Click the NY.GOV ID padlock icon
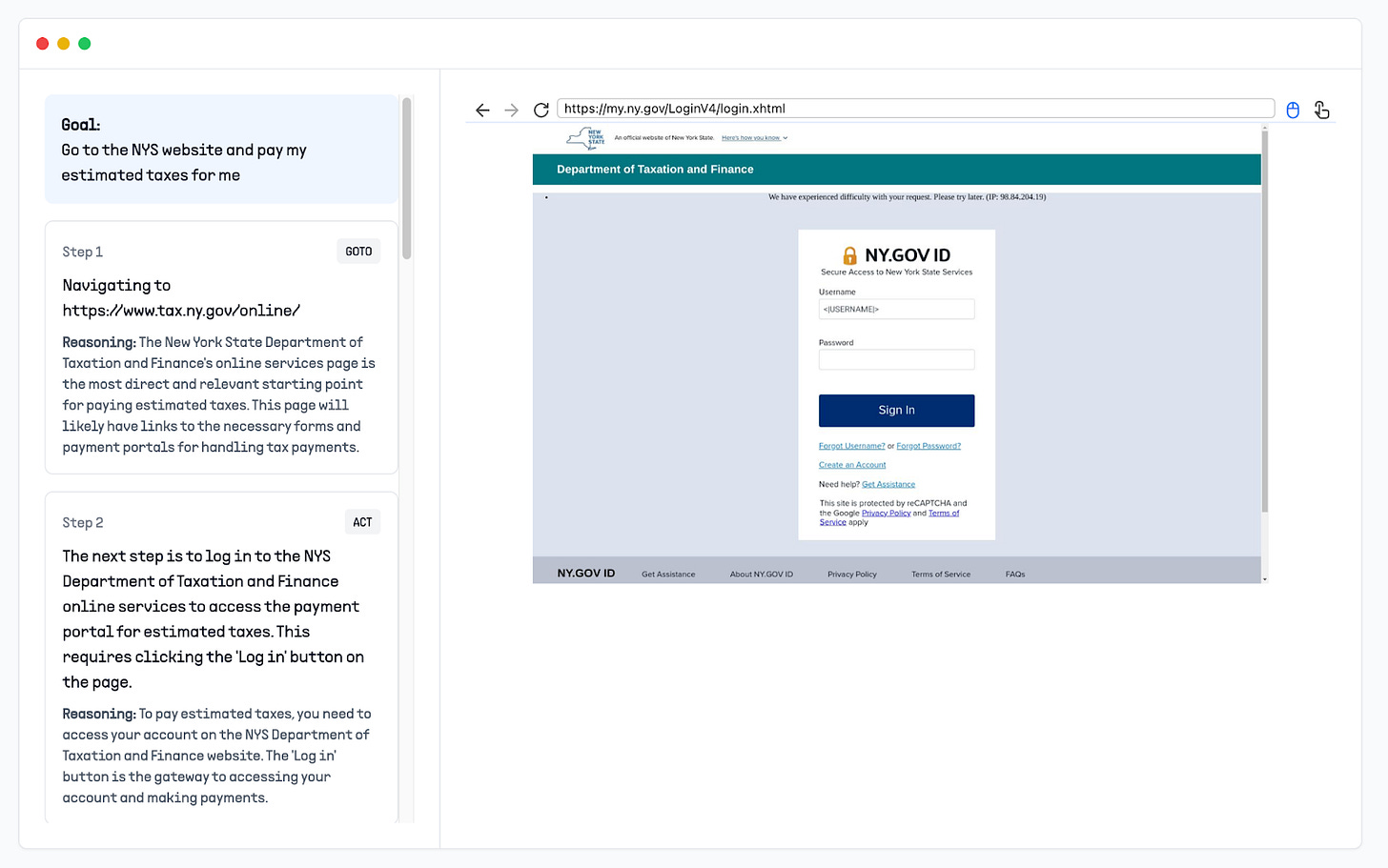Screen dimensions: 1388x868 (x=849, y=255)
